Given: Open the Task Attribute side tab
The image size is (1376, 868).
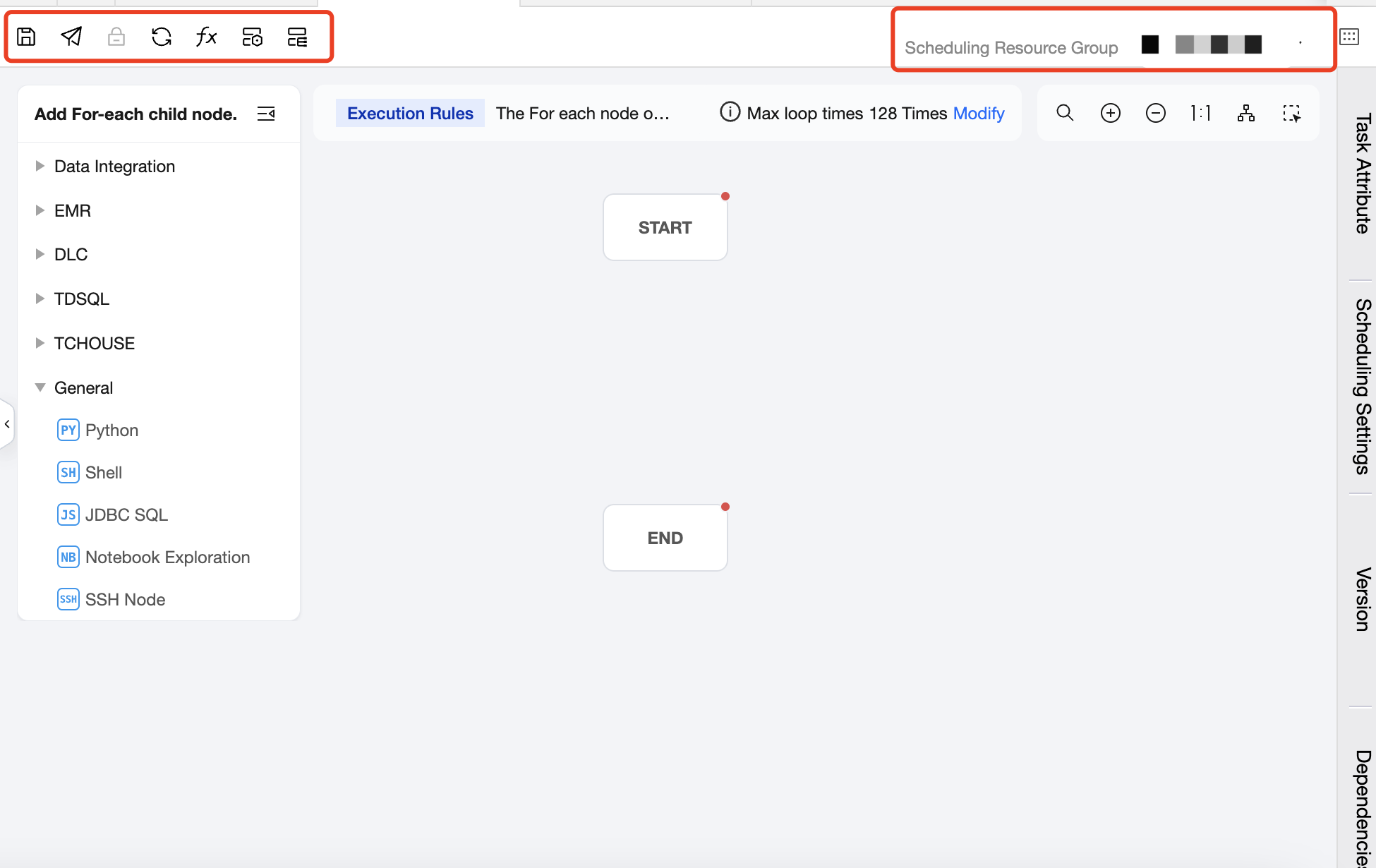Looking at the screenshot, I should [1363, 173].
